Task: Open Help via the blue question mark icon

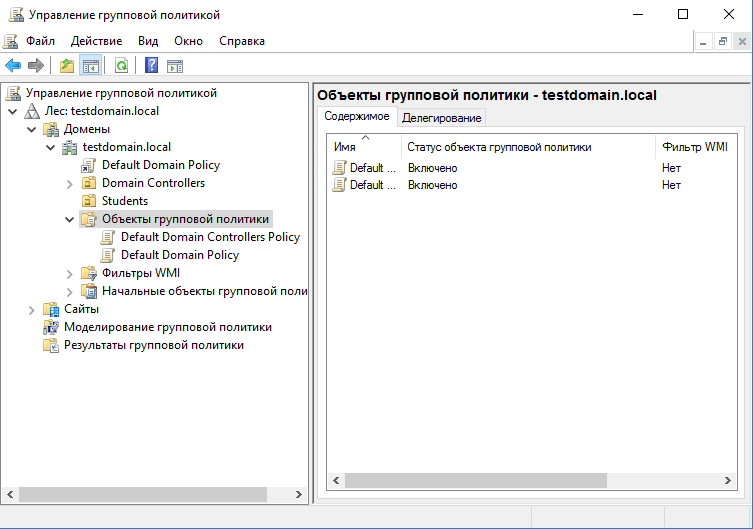Action: pos(151,66)
